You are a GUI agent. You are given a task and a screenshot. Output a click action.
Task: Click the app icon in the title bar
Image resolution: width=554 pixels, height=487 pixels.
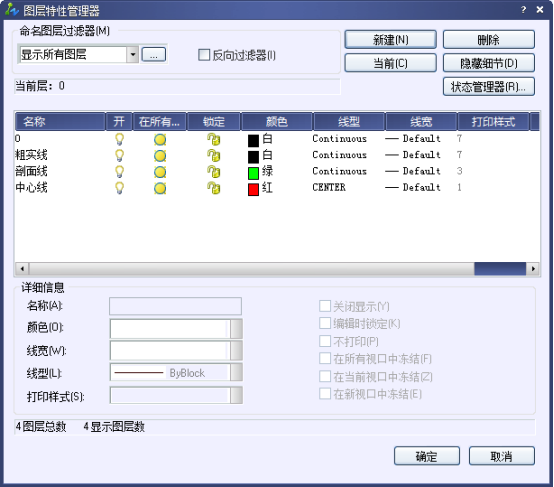[x=12, y=10]
